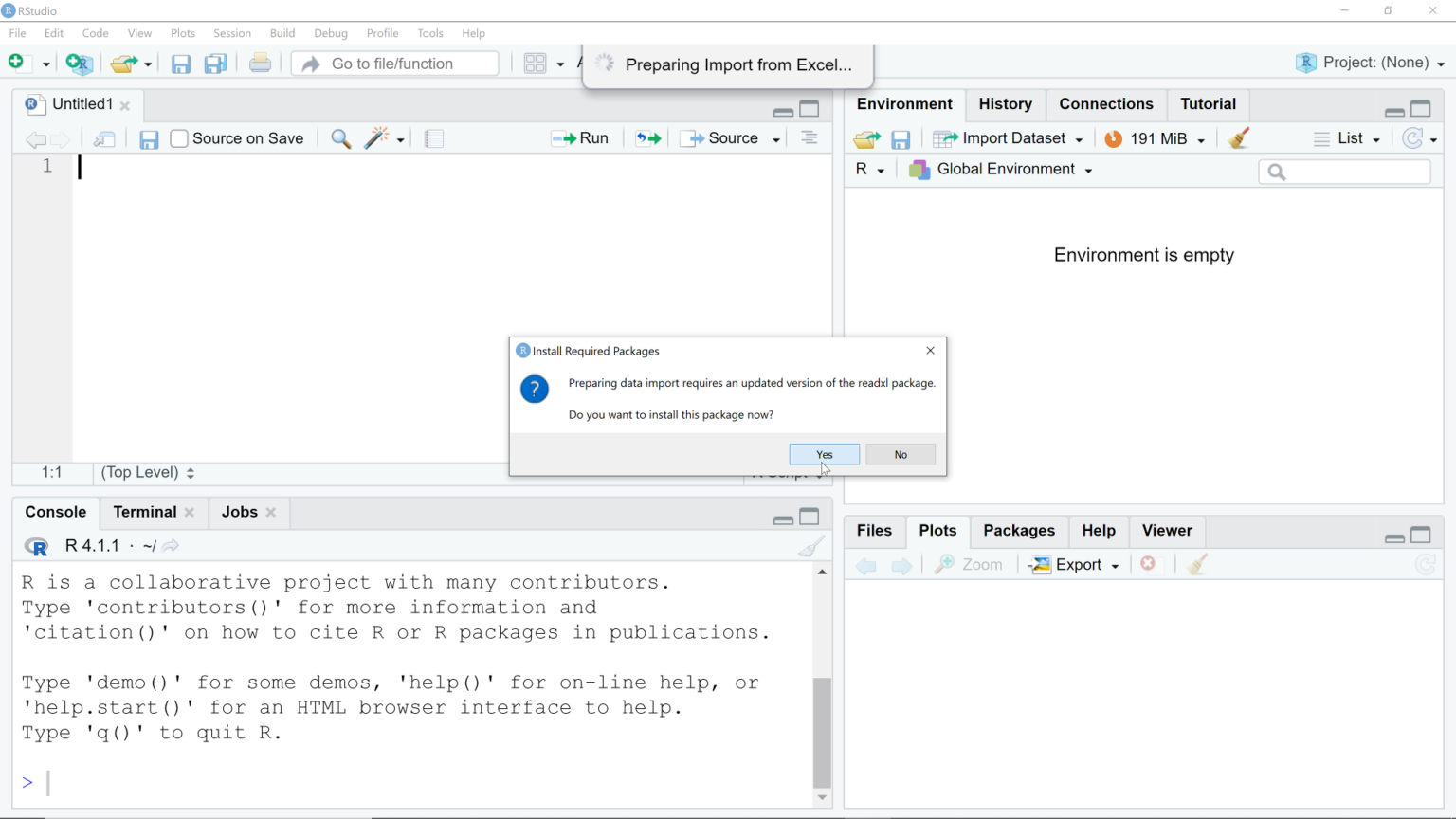Click the load workspace folder icon
1456x819 pixels.
[866, 139]
